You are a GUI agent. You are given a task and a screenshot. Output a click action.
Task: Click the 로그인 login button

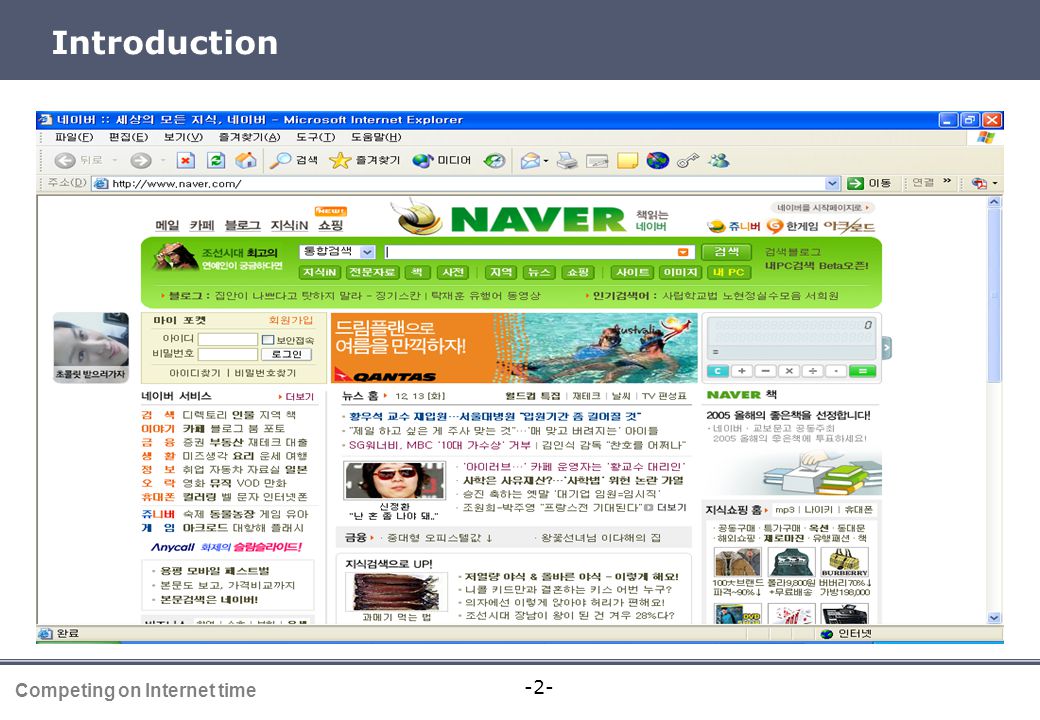click(x=287, y=355)
